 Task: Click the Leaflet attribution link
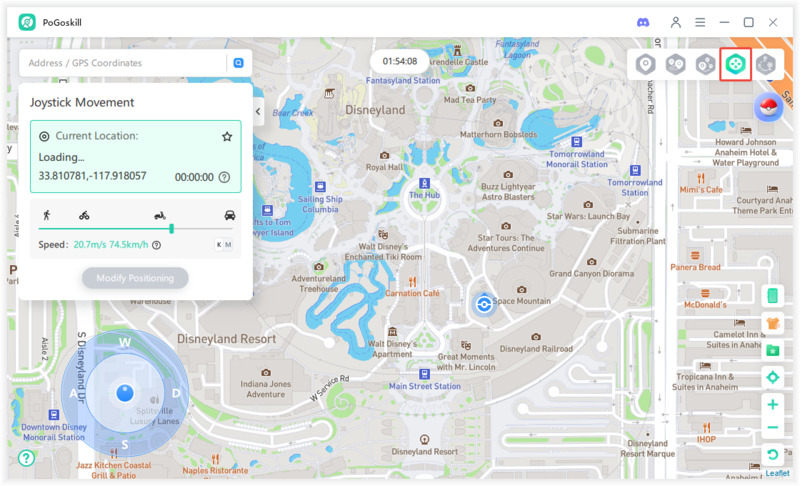pos(777,473)
